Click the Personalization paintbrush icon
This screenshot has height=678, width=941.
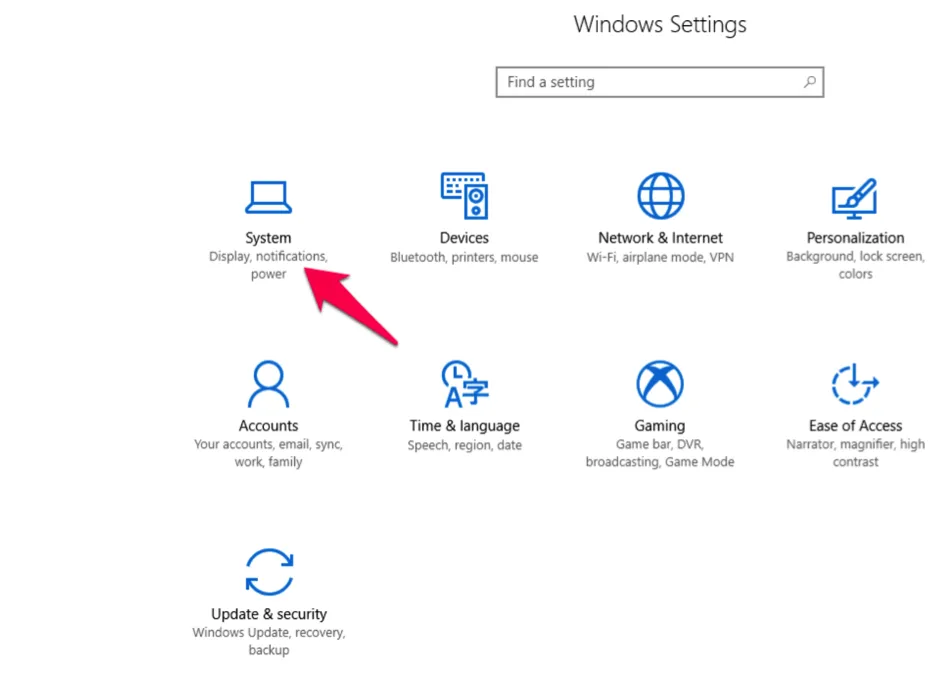pyautogui.click(x=855, y=196)
